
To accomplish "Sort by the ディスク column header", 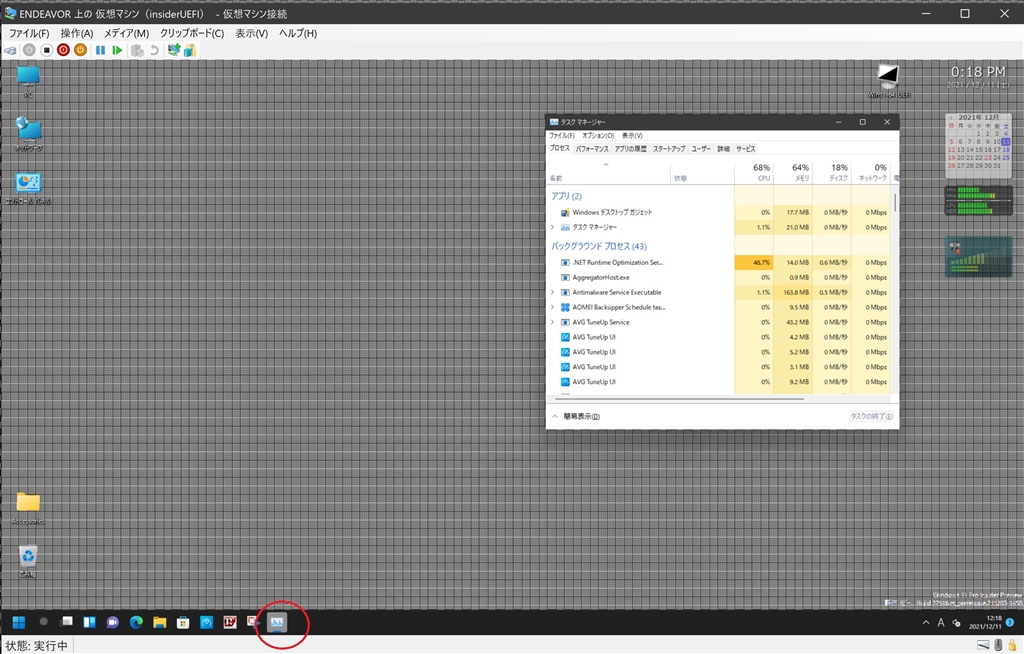I will 832,172.
